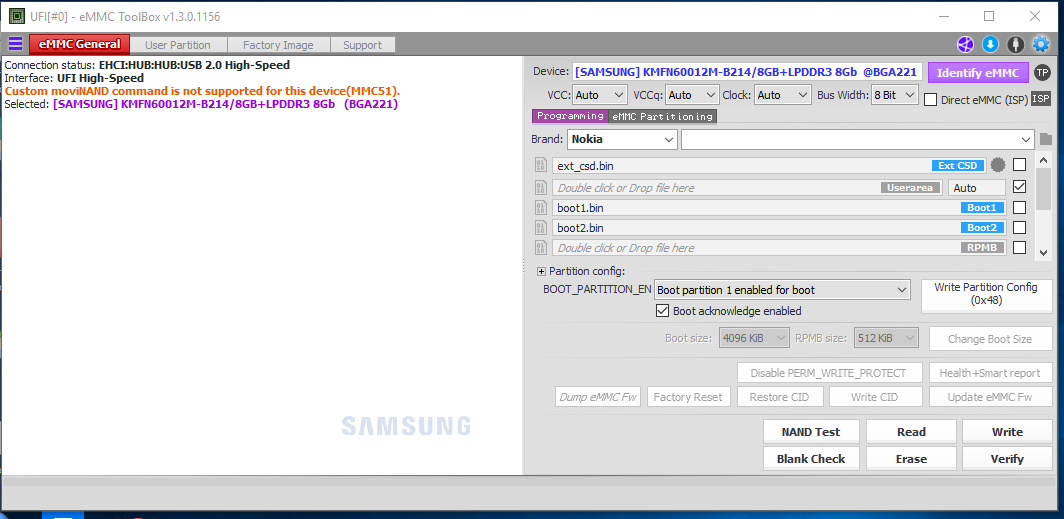Image resolution: width=1064 pixels, height=519 pixels.
Task: Click the Read button
Action: (911, 431)
